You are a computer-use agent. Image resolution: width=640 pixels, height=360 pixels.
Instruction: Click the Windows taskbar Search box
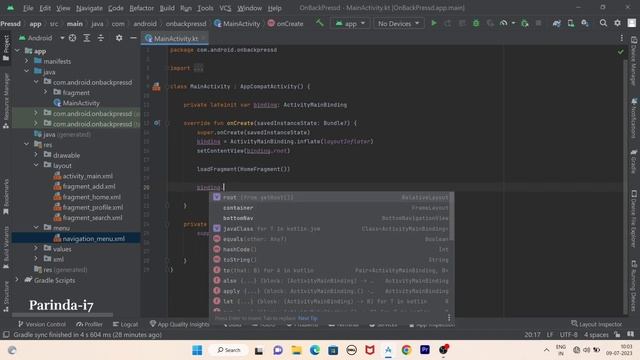(x=229, y=350)
